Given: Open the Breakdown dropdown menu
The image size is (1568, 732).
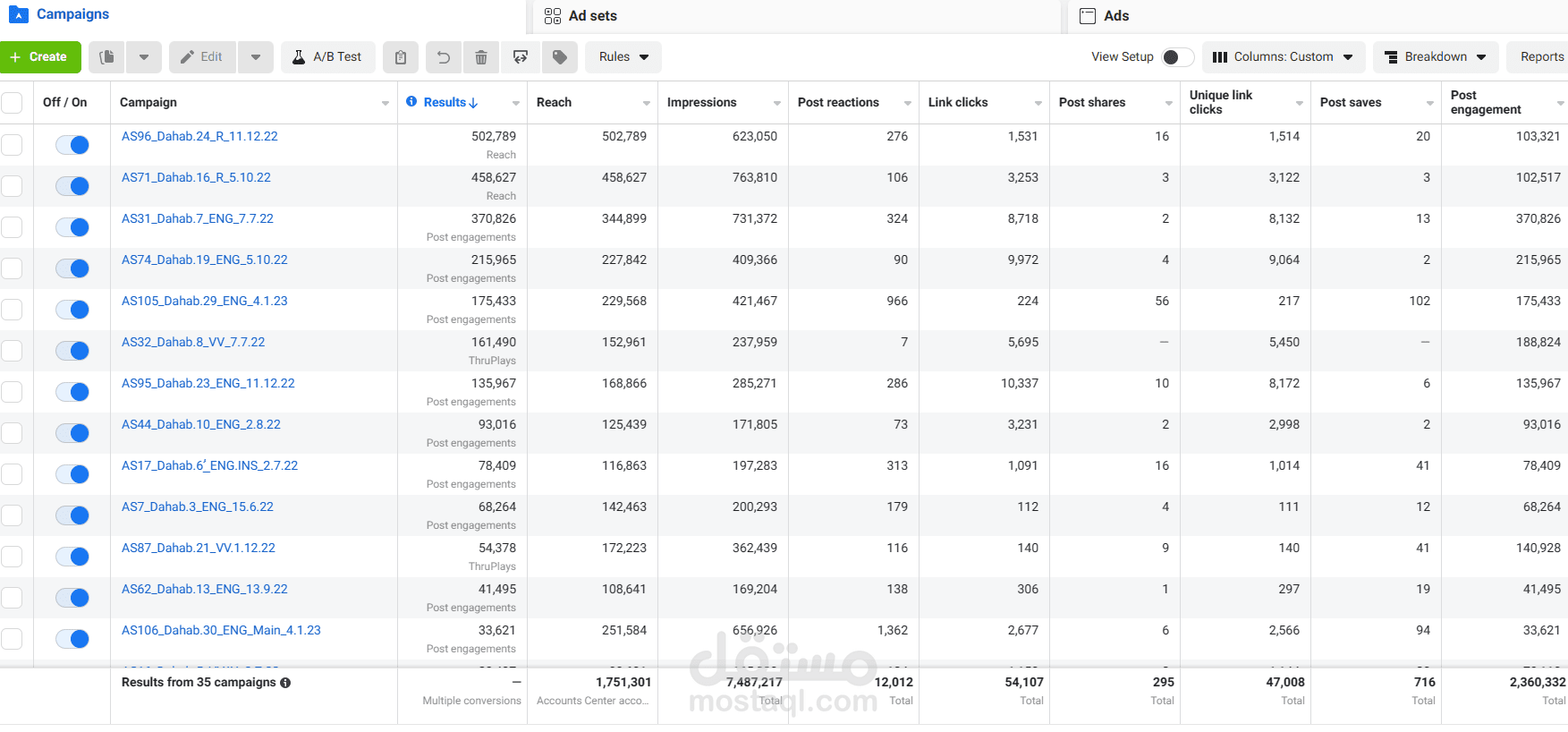Looking at the screenshot, I should click(x=1435, y=57).
